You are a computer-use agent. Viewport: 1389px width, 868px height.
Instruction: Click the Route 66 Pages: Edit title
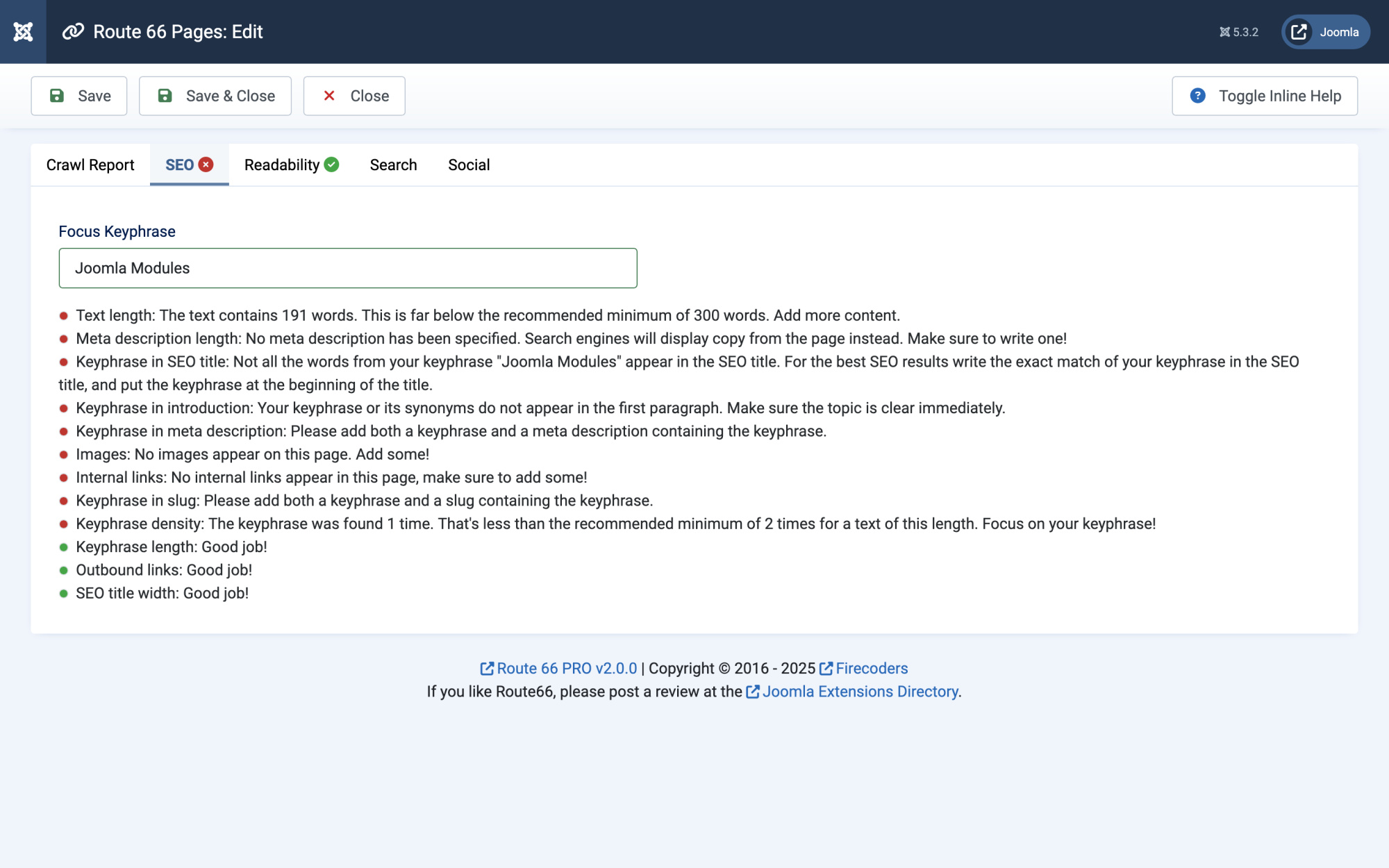coord(178,32)
